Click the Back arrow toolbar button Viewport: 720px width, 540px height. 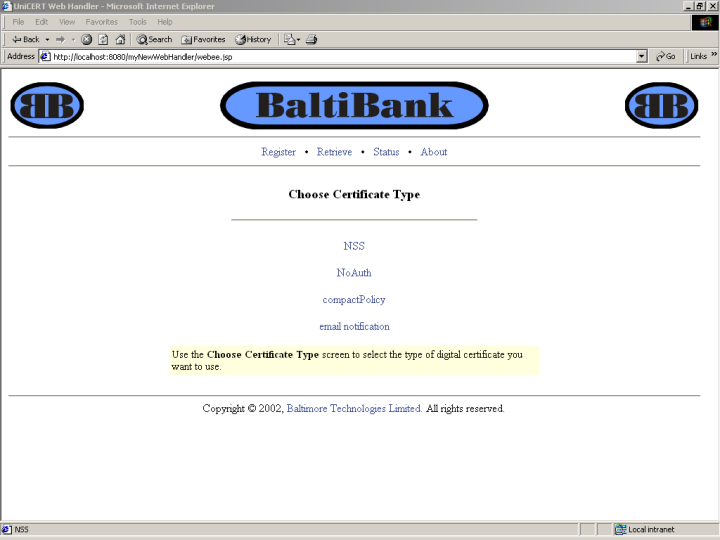tap(25, 39)
